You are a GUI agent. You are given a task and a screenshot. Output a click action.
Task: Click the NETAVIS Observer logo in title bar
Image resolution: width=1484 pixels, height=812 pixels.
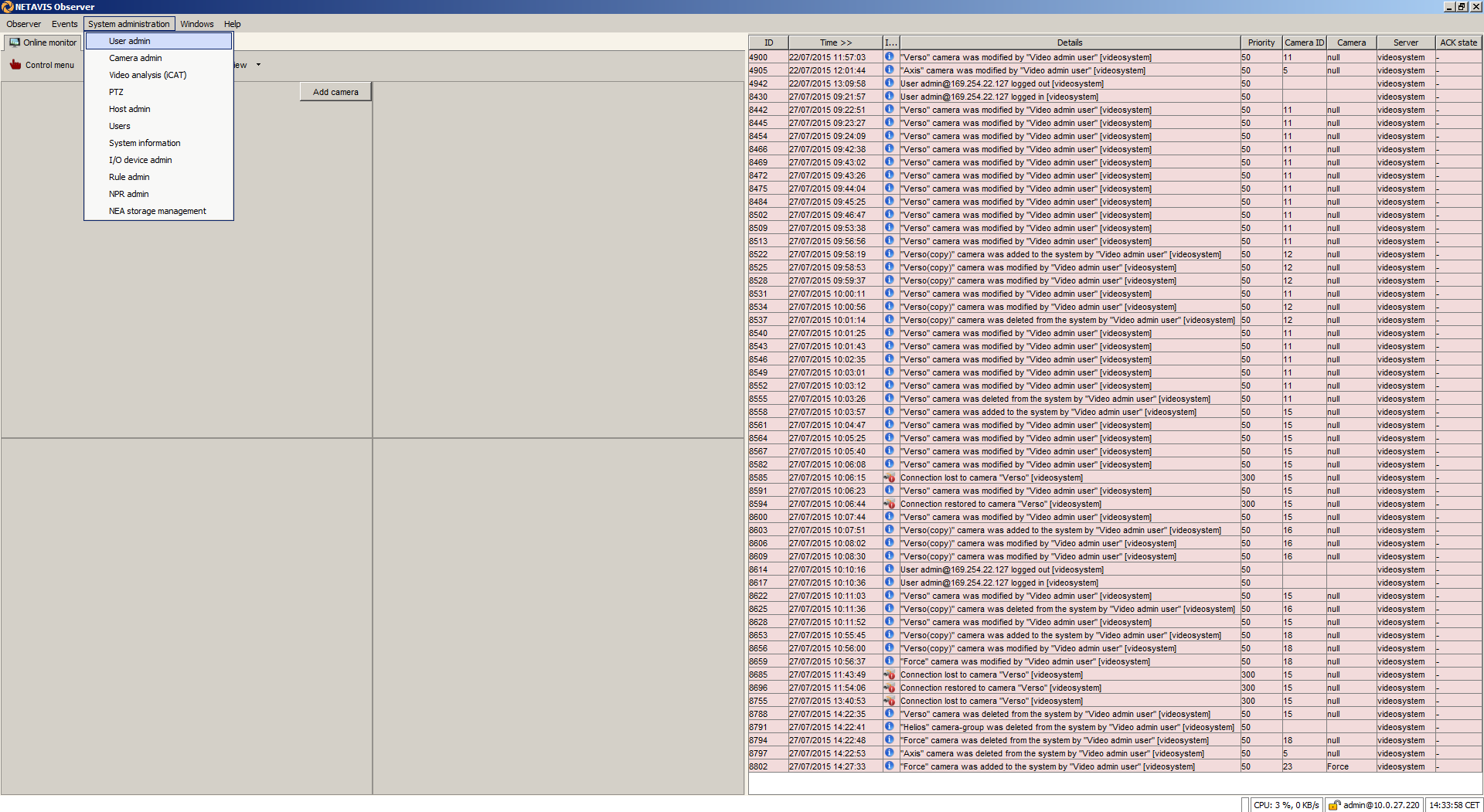coord(8,7)
